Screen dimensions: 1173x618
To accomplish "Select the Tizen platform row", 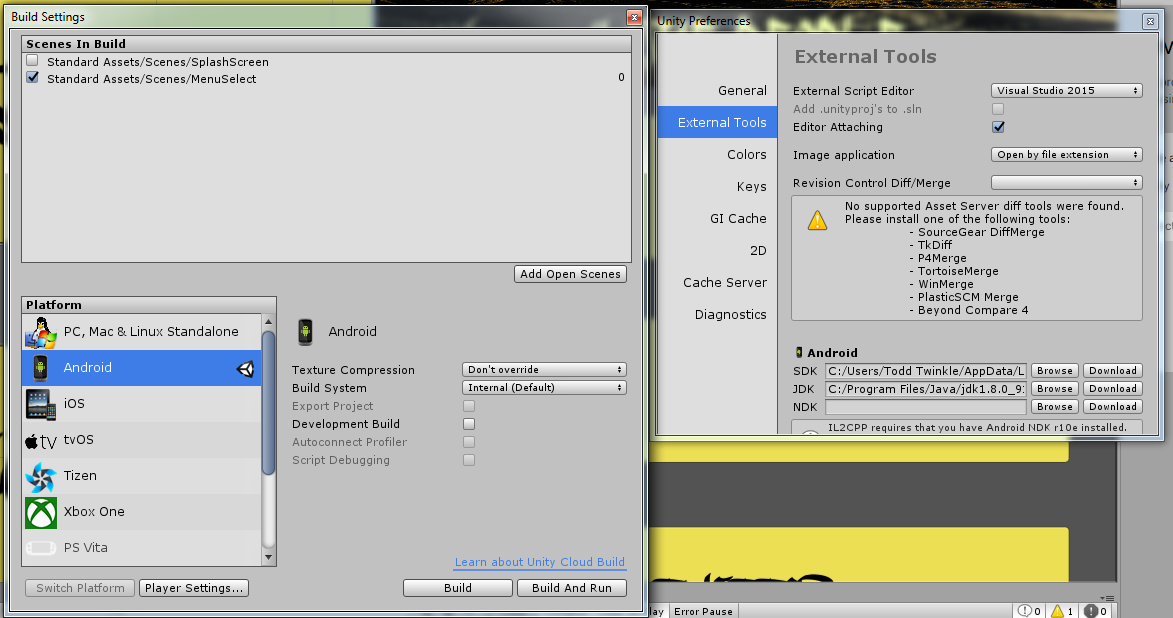I will click(142, 477).
